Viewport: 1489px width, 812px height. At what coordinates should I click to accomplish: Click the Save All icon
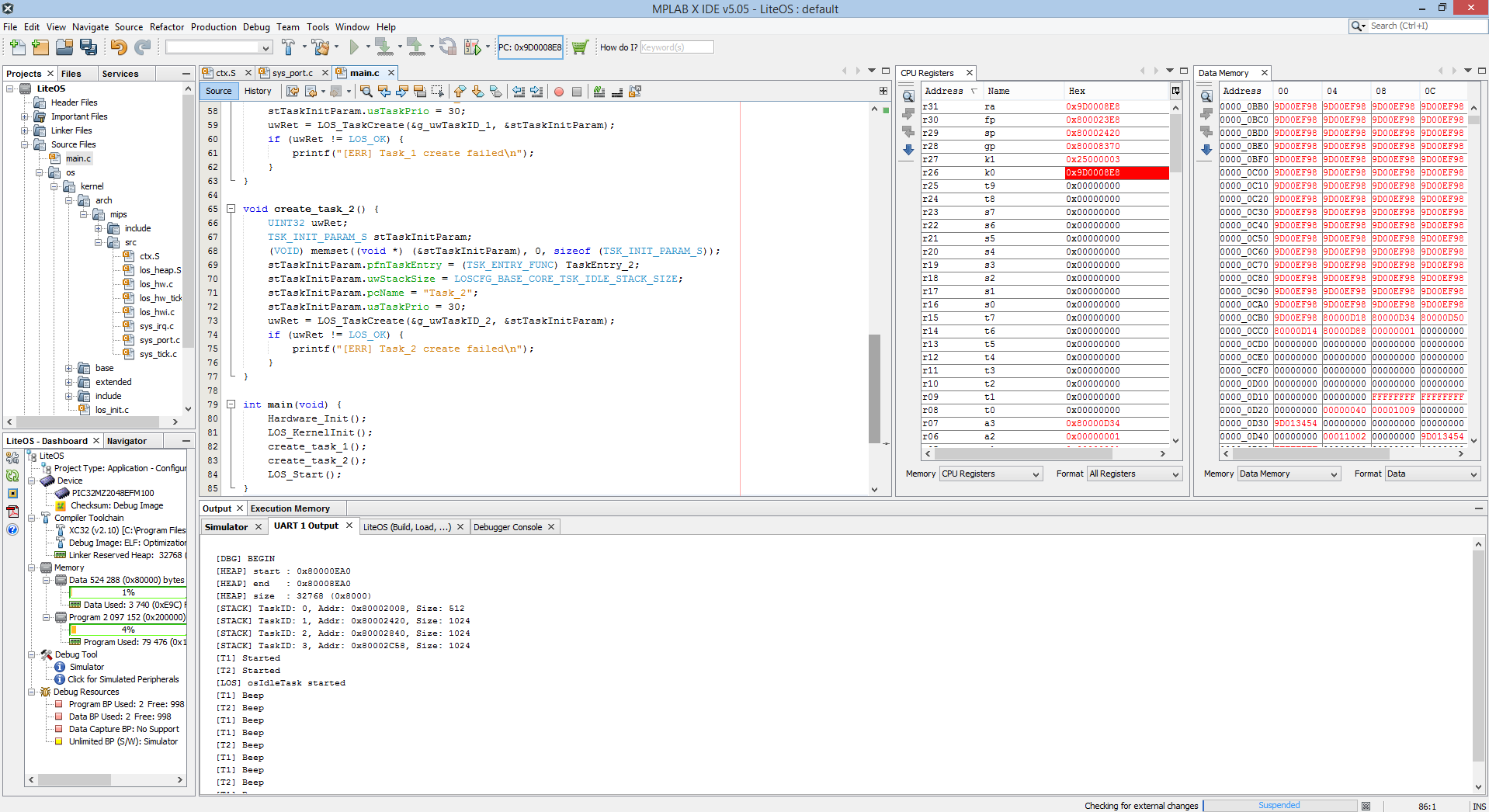pos(89,47)
